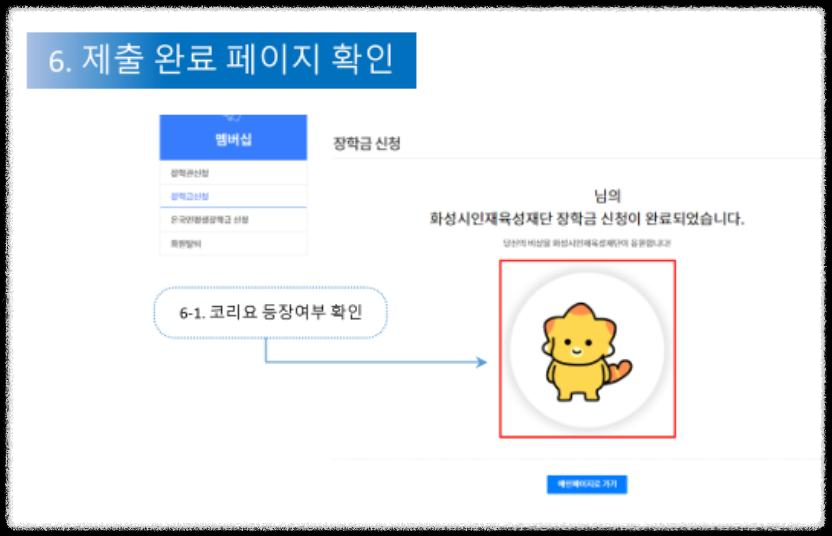
Task: Open 외국인 장학금 신청 in the sidebar
Action: [x=233, y=220]
